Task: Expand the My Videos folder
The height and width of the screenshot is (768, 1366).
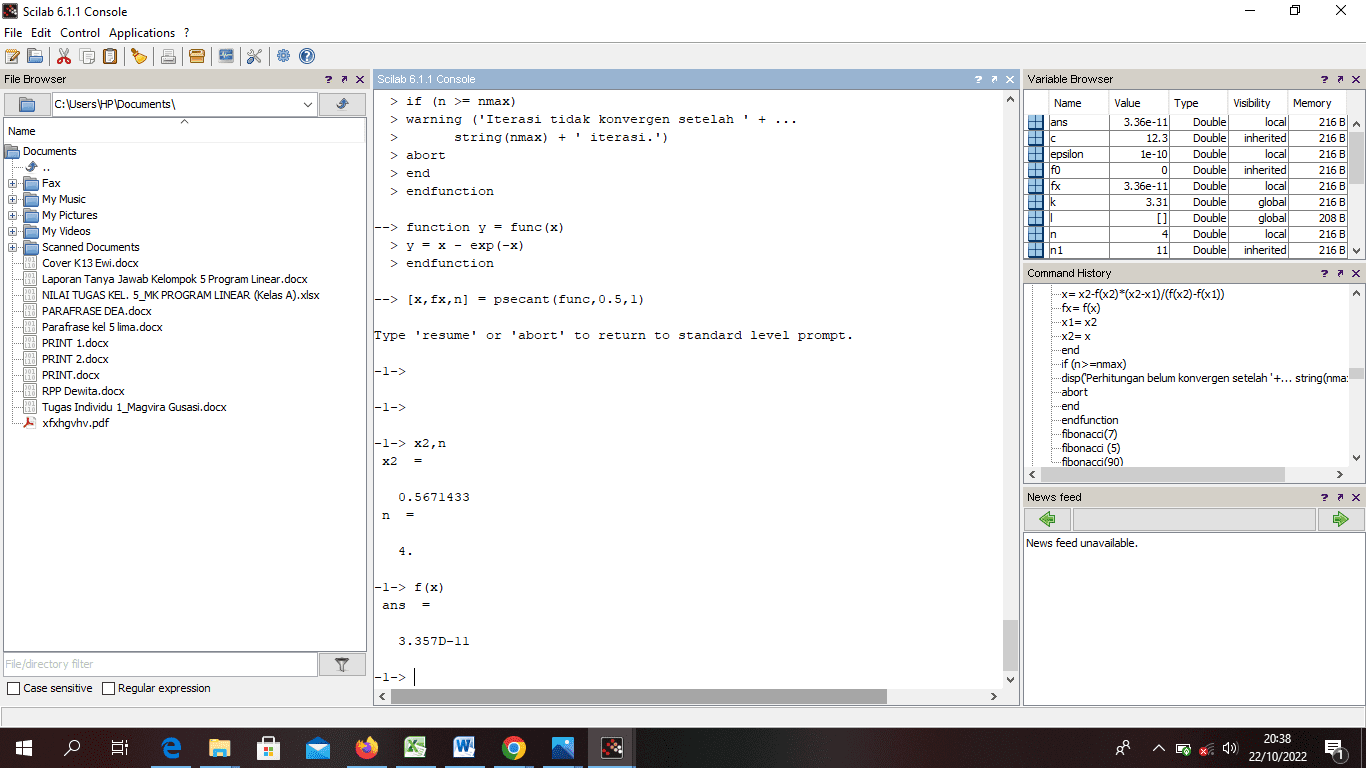Action: (12, 231)
